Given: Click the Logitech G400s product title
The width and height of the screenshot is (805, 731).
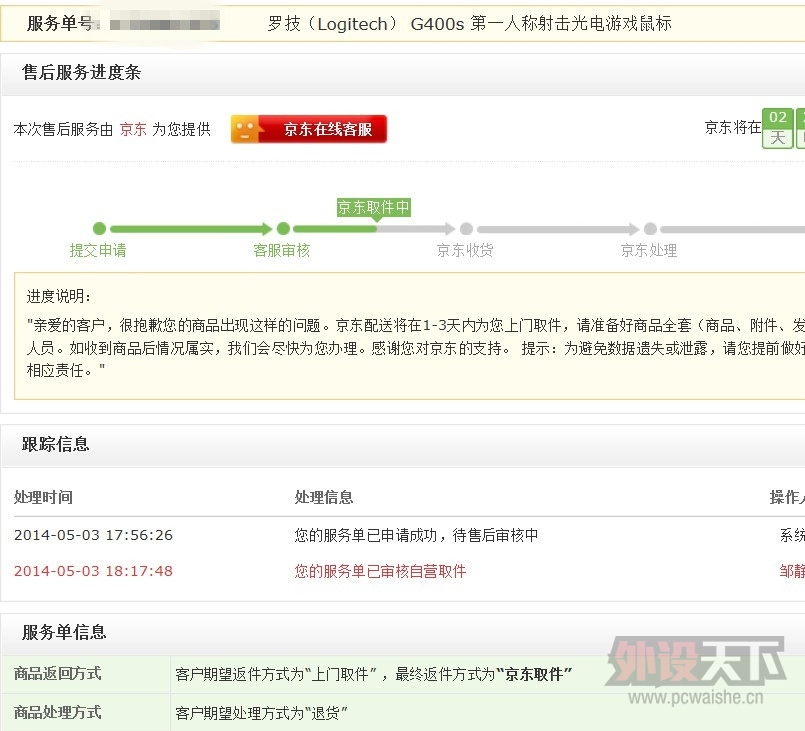Looking at the screenshot, I should [469, 24].
